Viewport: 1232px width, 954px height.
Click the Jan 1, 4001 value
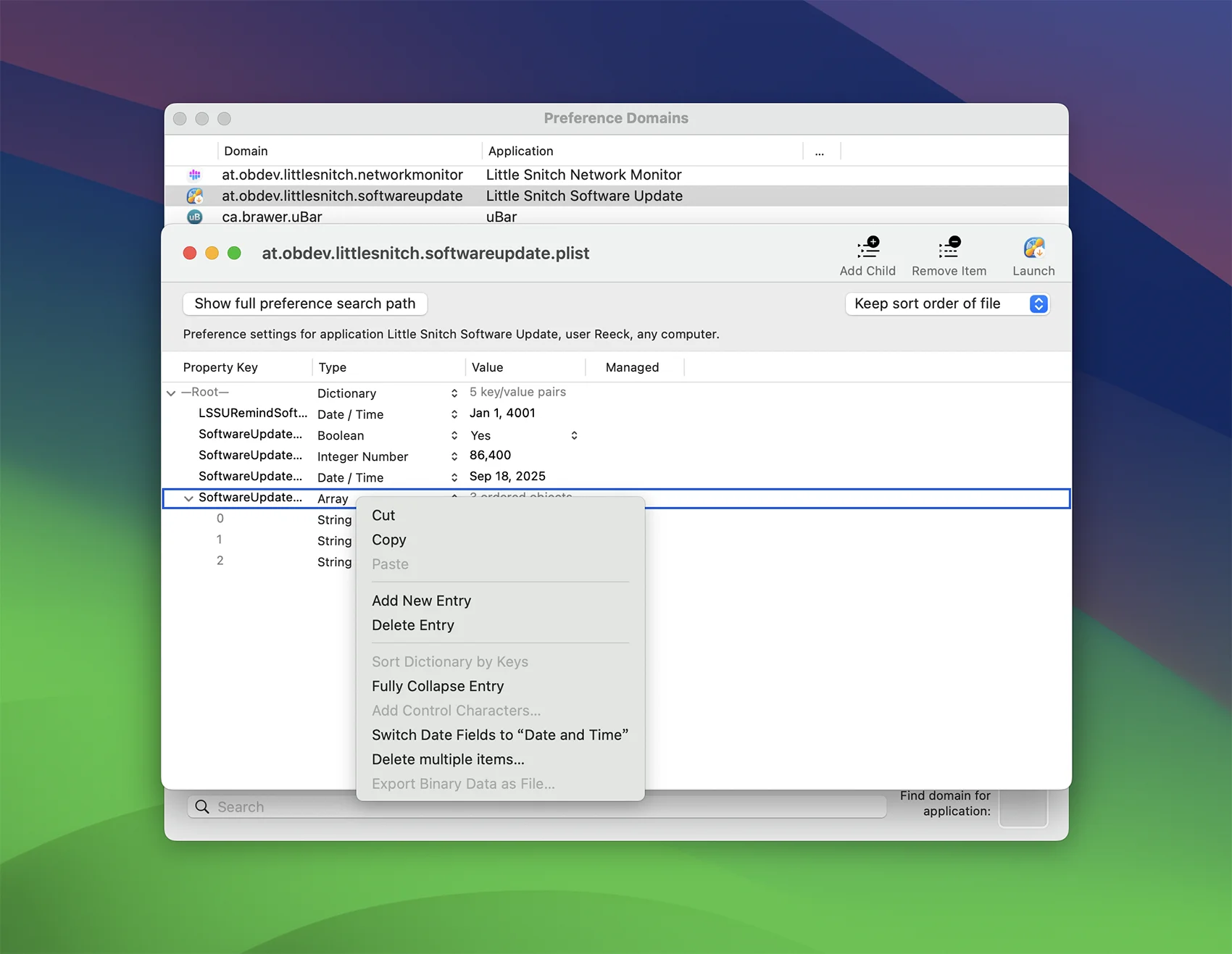(502, 413)
